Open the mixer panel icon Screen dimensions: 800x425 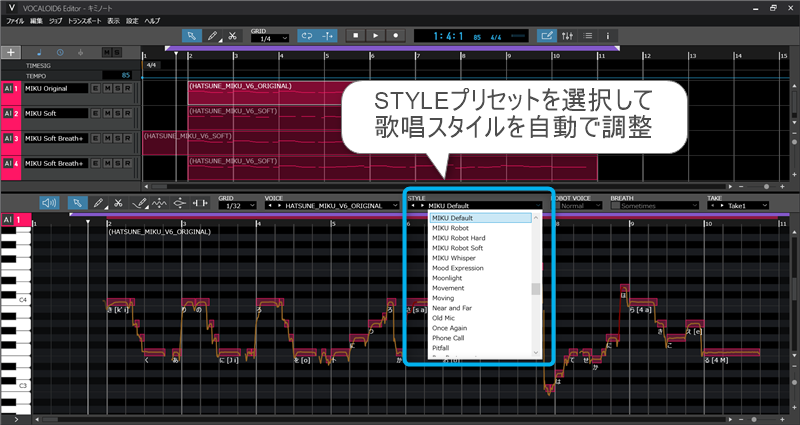(567, 36)
